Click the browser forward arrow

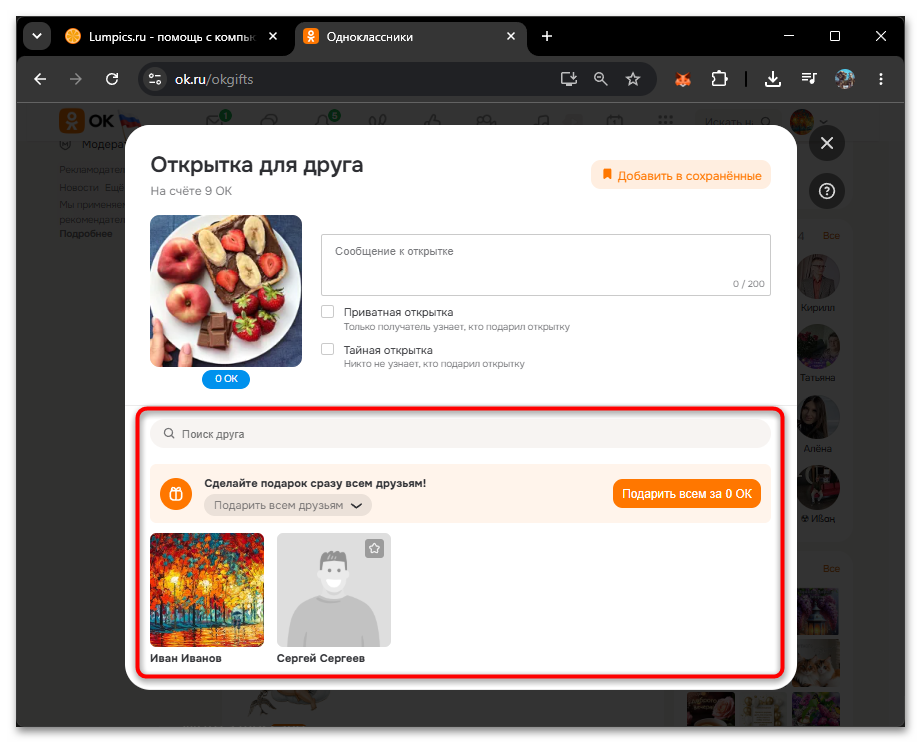[76, 79]
